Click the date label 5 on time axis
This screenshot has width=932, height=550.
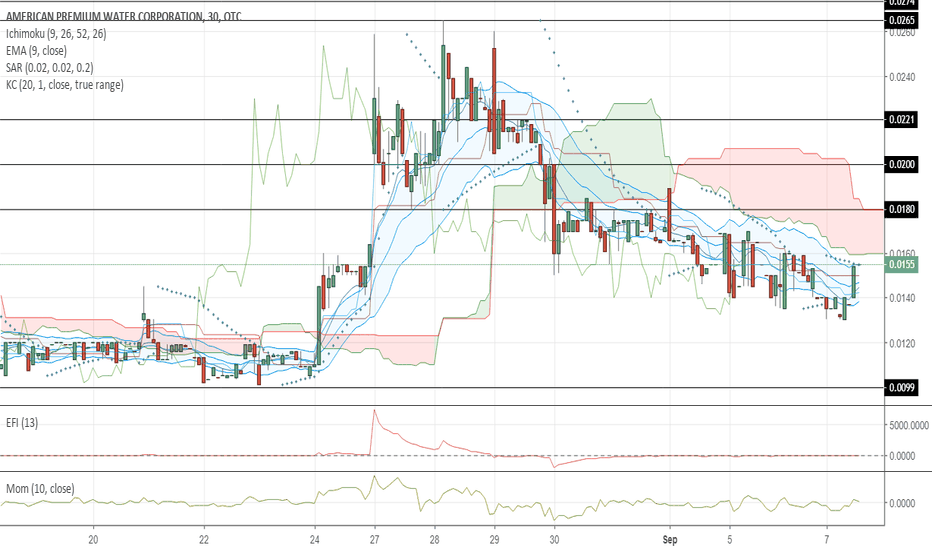point(729,540)
